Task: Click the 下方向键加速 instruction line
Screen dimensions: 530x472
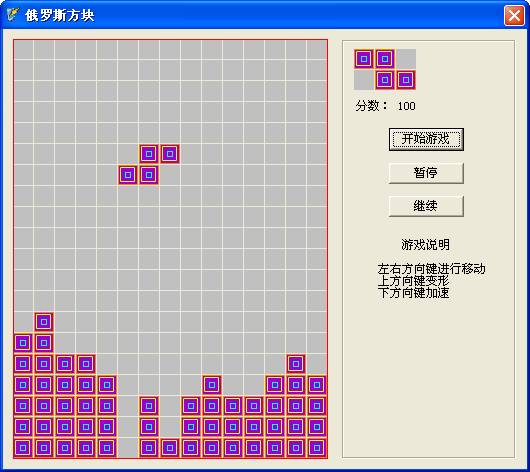Action: click(413, 292)
